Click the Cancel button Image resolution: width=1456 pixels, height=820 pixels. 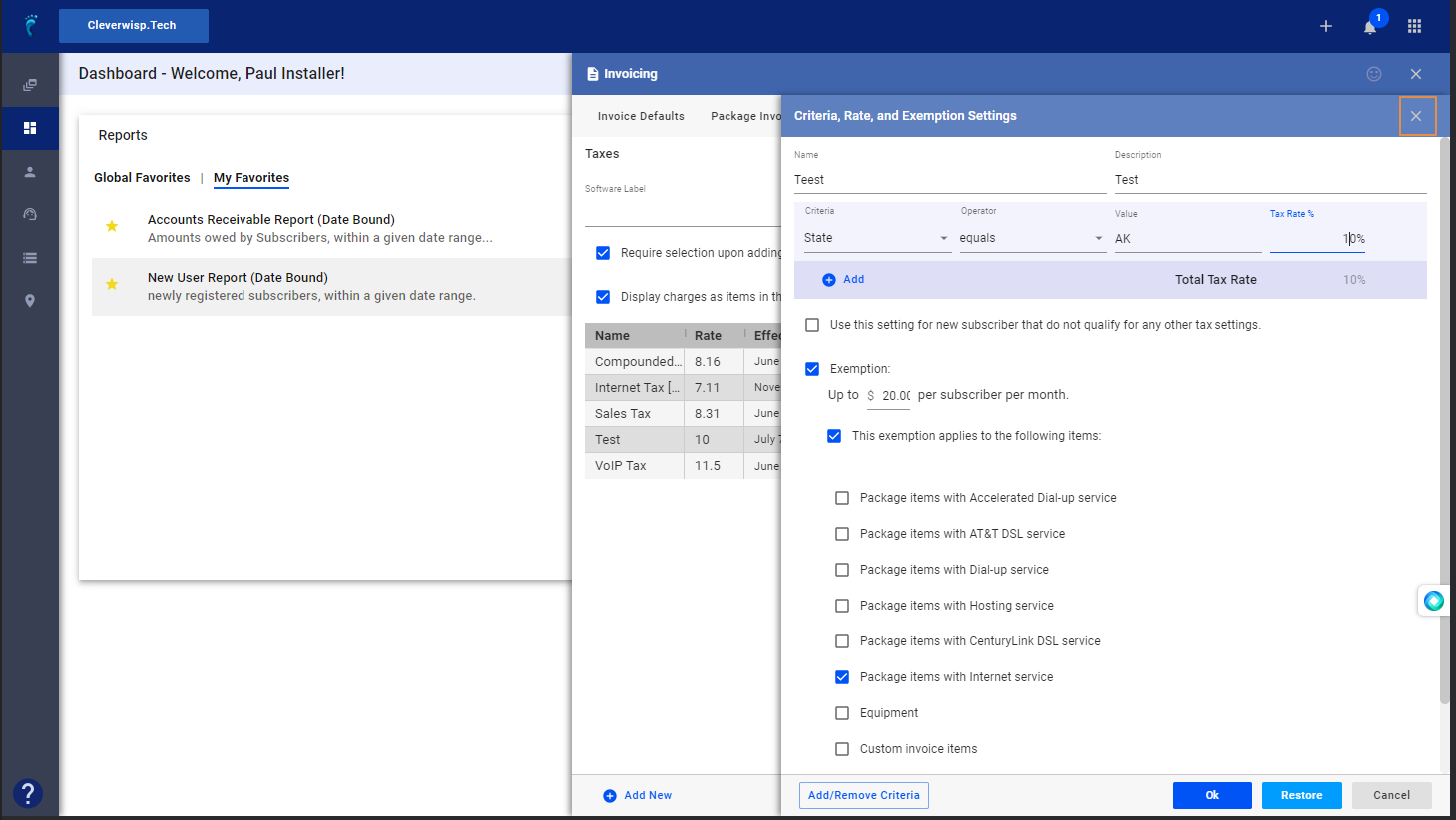pyautogui.click(x=1392, y=795)
